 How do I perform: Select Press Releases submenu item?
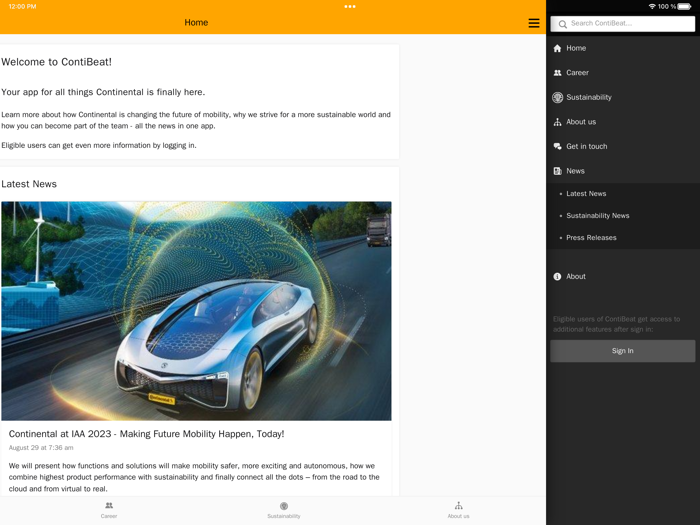tap(623, 238)
